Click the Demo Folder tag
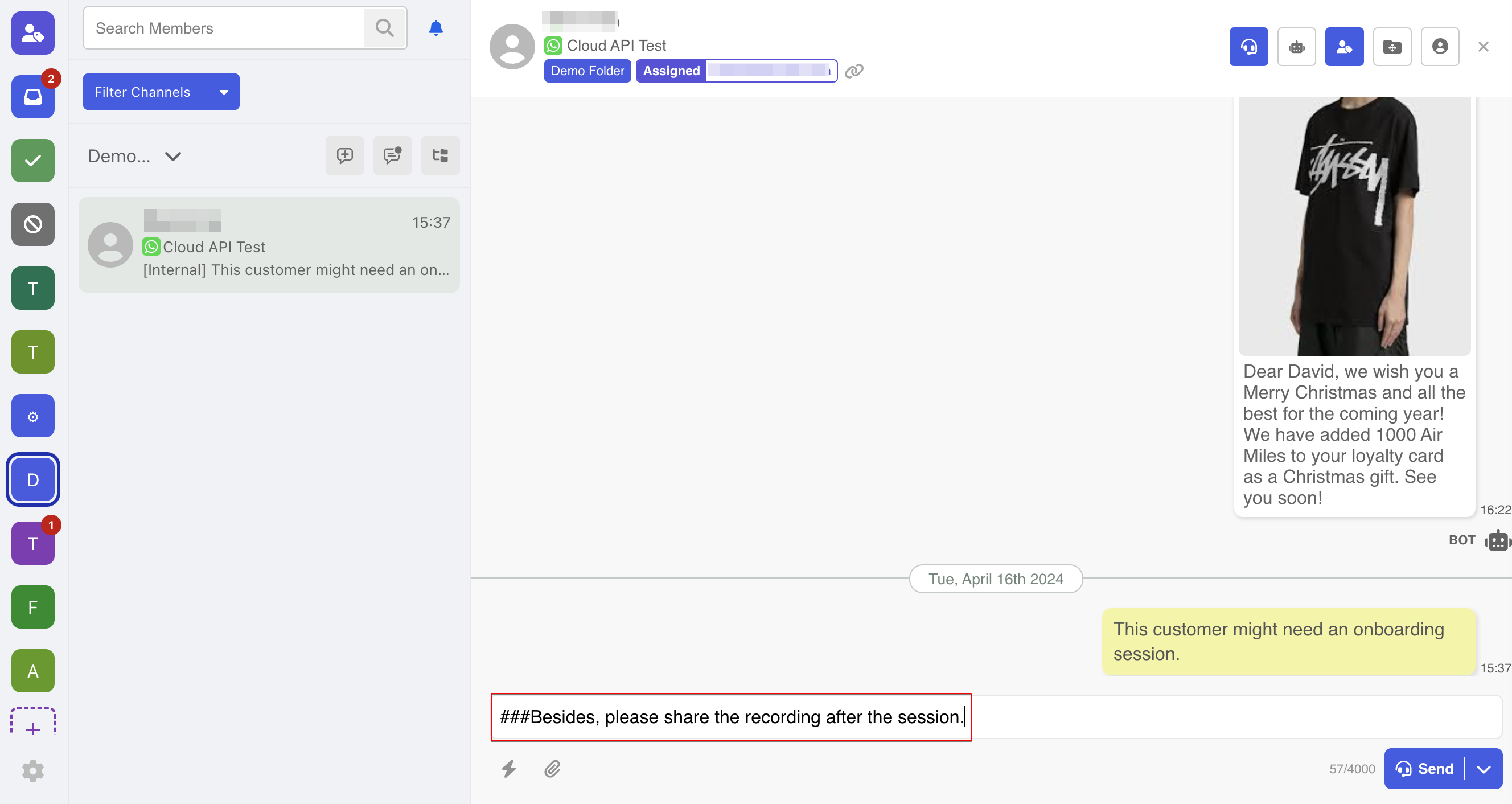Screen dimensions: 1512x804 [587, 71]
